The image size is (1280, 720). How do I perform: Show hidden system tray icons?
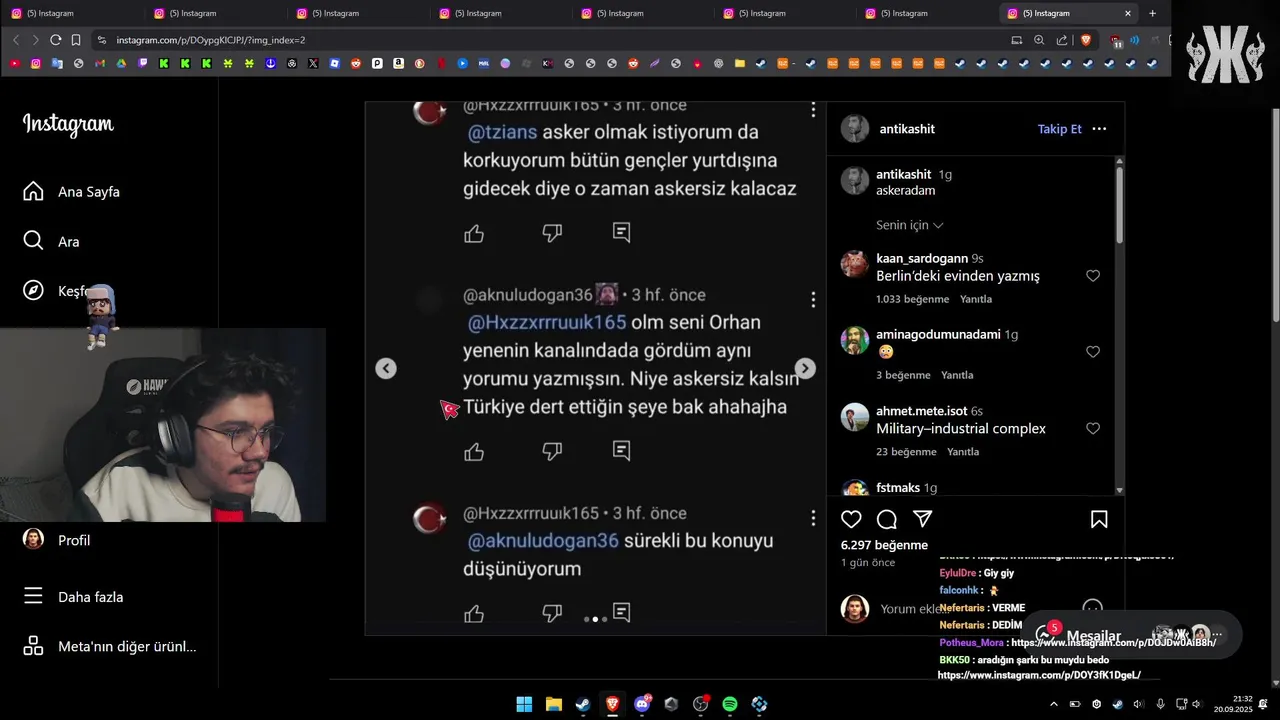click(x=1053, y=704)
